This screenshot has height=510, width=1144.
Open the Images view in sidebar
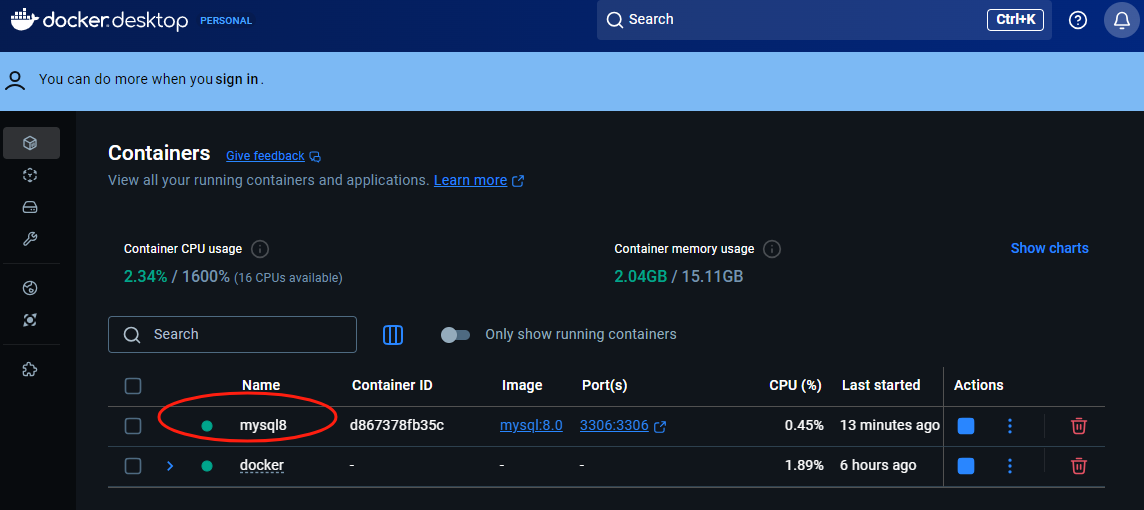pos(30,175)
